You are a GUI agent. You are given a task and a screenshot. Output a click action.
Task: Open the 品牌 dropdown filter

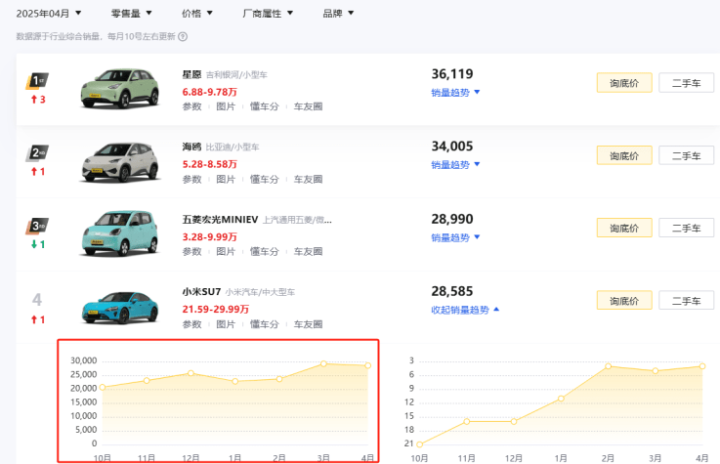coord(338,13)
